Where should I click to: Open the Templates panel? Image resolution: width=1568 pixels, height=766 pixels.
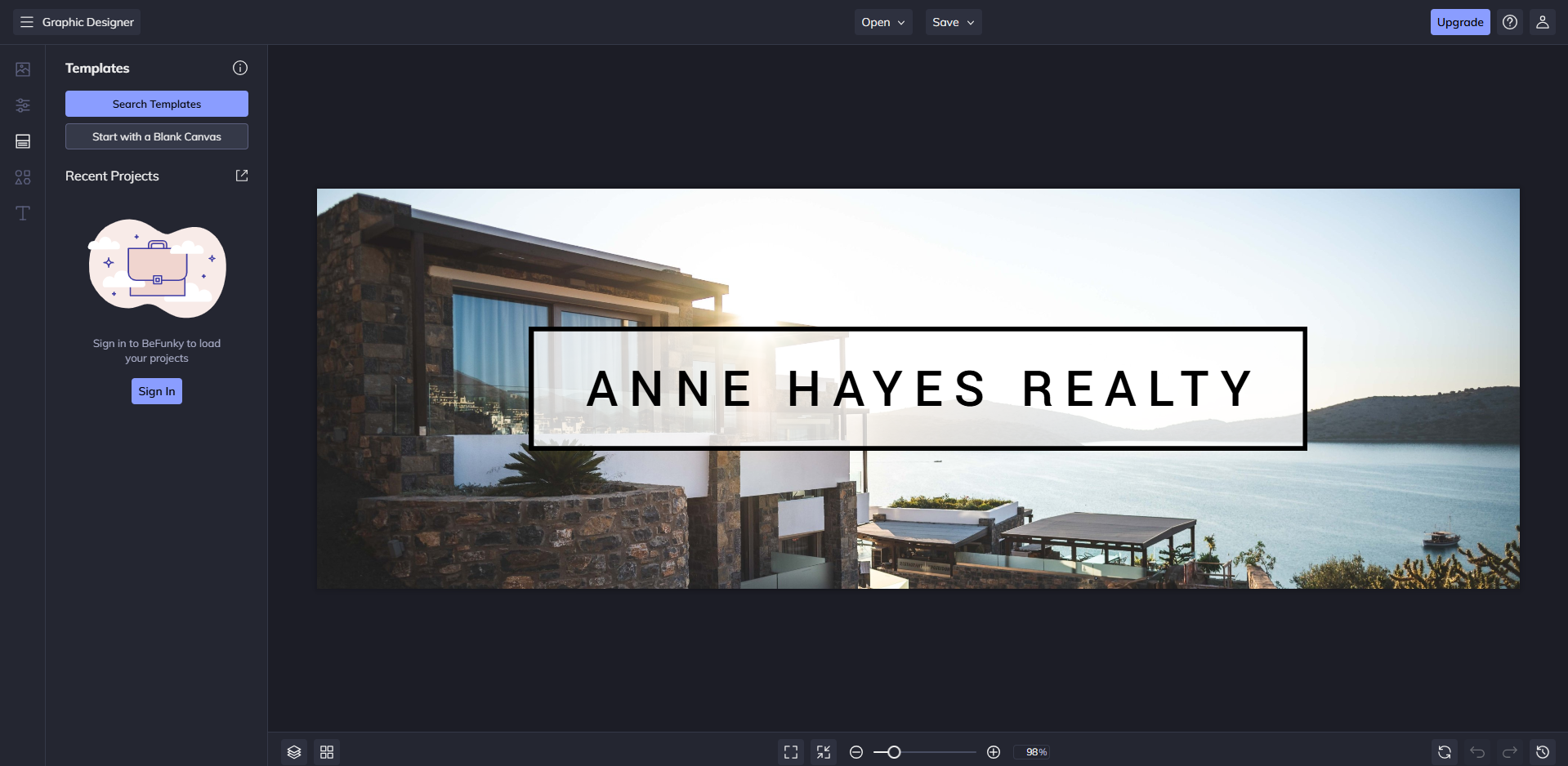[23, 141]
